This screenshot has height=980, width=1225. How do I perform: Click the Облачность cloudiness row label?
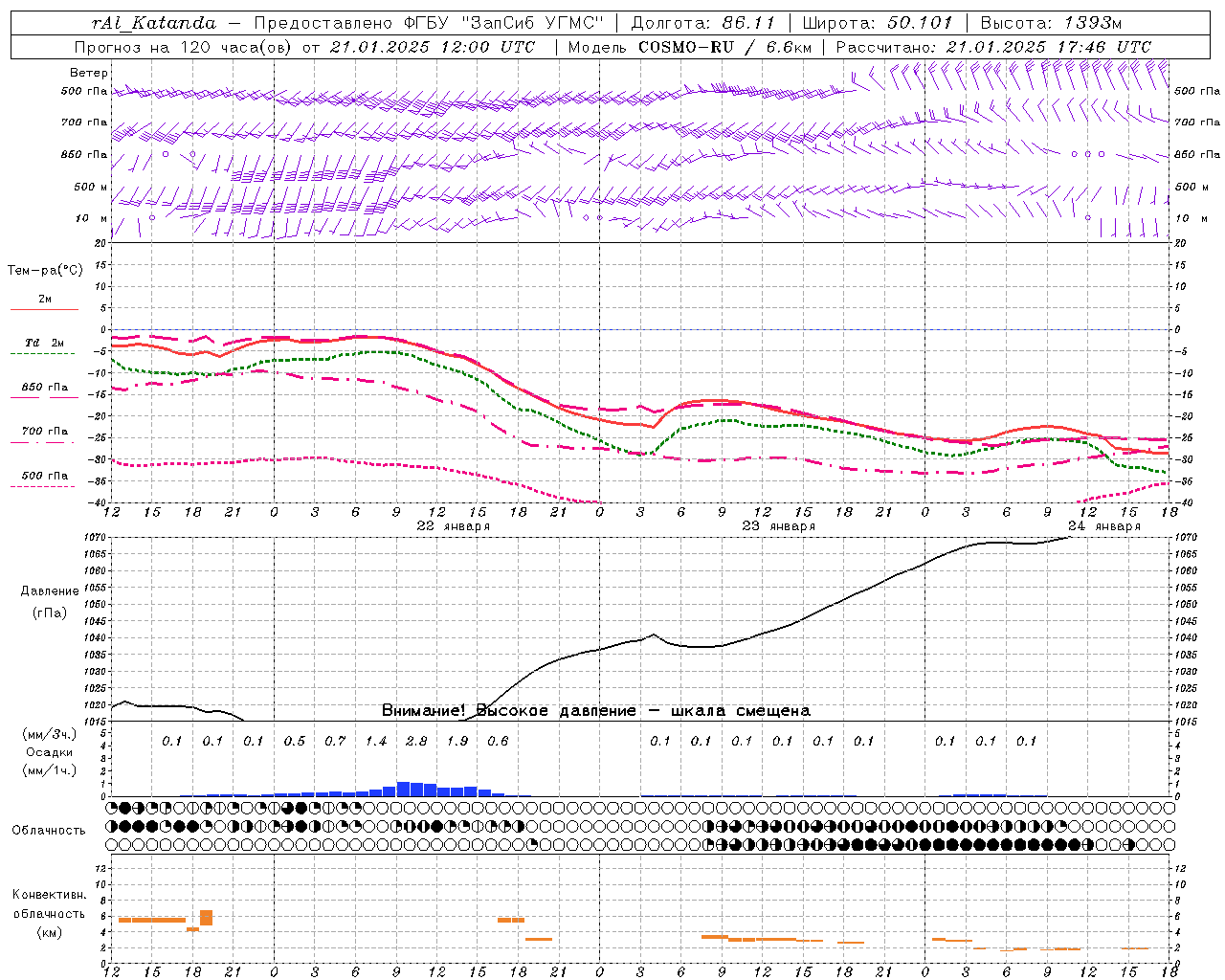pyautogui.click(x=49, y=831)
